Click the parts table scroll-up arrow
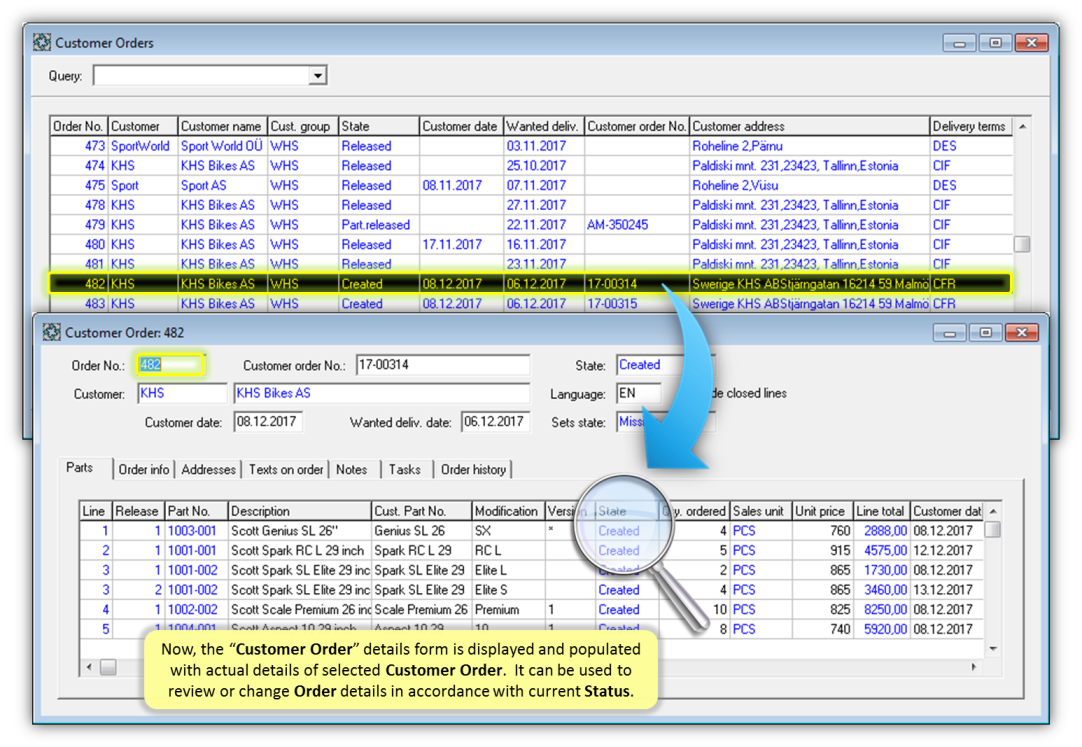1082x747 pixels. [992, 511]
